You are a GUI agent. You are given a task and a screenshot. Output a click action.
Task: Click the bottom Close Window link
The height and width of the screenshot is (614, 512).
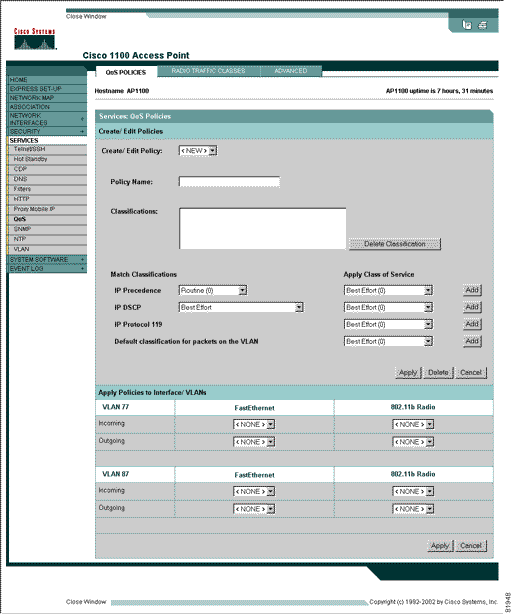tap(86, 601)
